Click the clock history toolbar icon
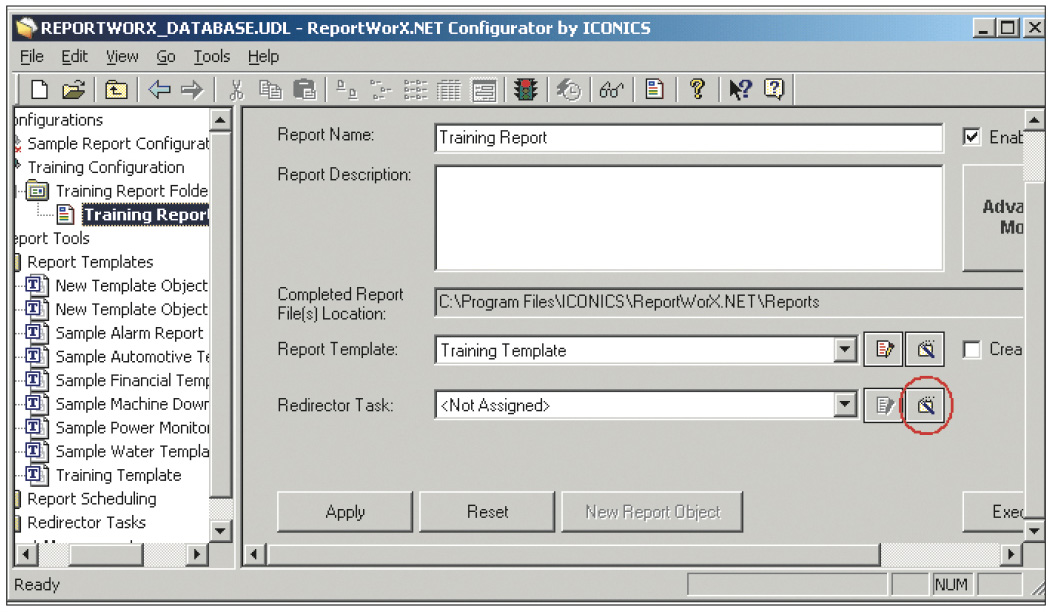 [568, 89]
